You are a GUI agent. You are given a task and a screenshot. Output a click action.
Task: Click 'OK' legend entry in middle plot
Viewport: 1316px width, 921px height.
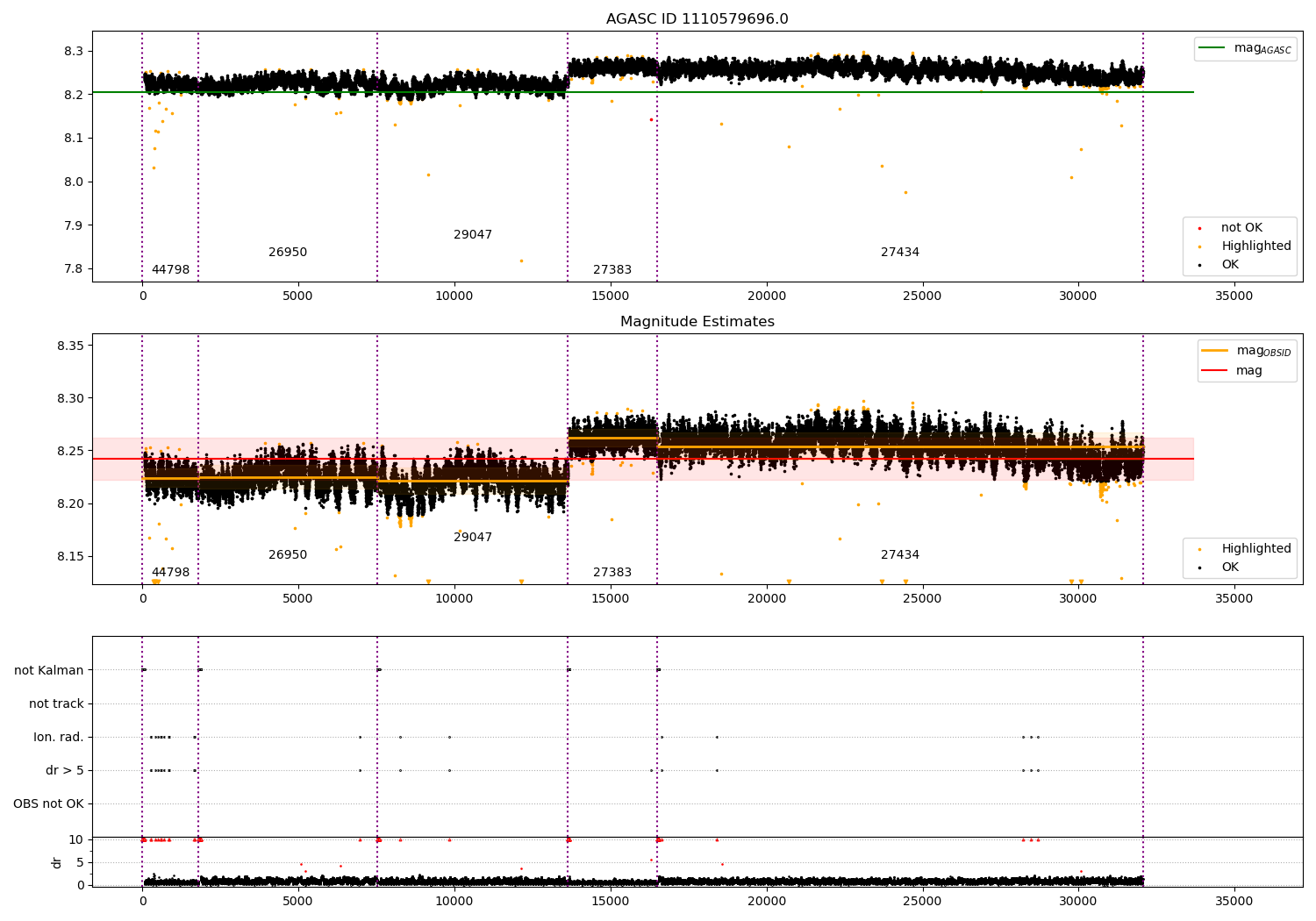[x=1230, y=568]
